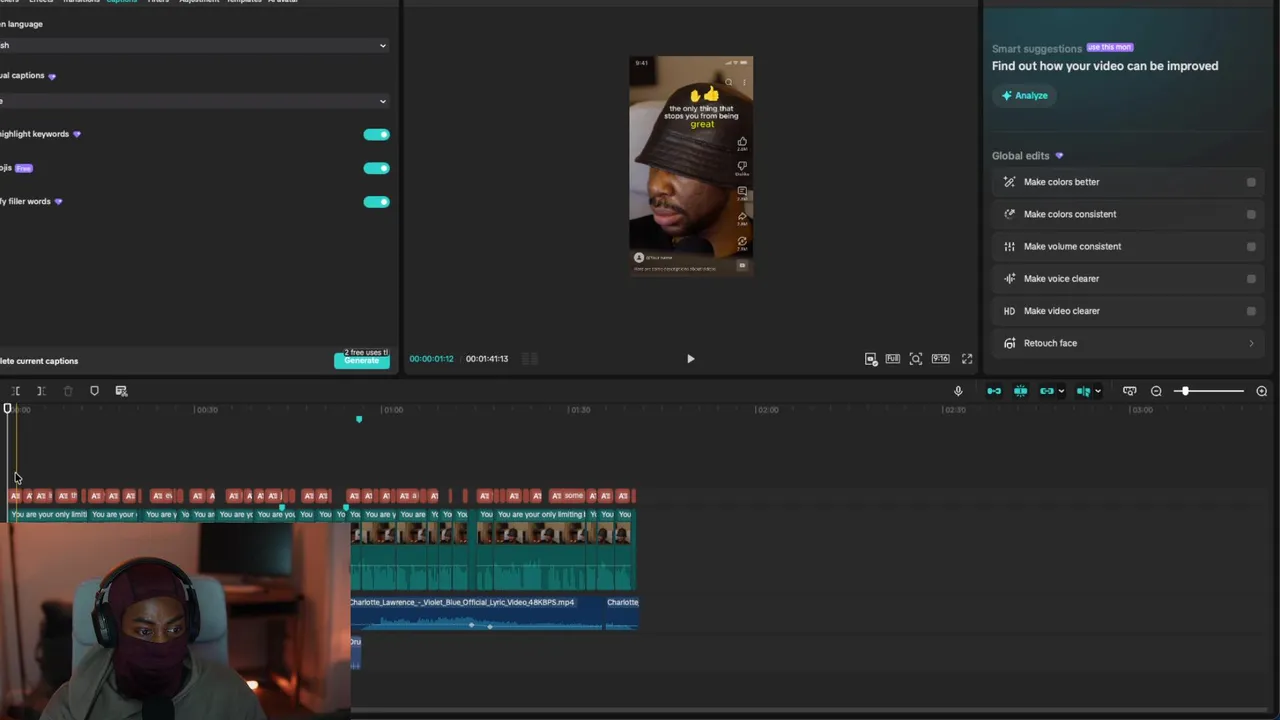The image size is (1280, 720).
Task: Click the focus frame scan icon under preview
Action: point(916,359)
